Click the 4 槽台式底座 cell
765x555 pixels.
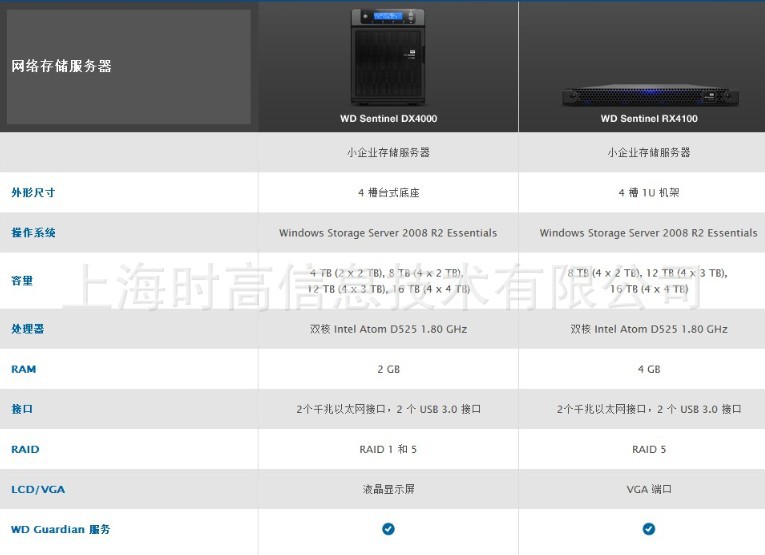[389, 193]
